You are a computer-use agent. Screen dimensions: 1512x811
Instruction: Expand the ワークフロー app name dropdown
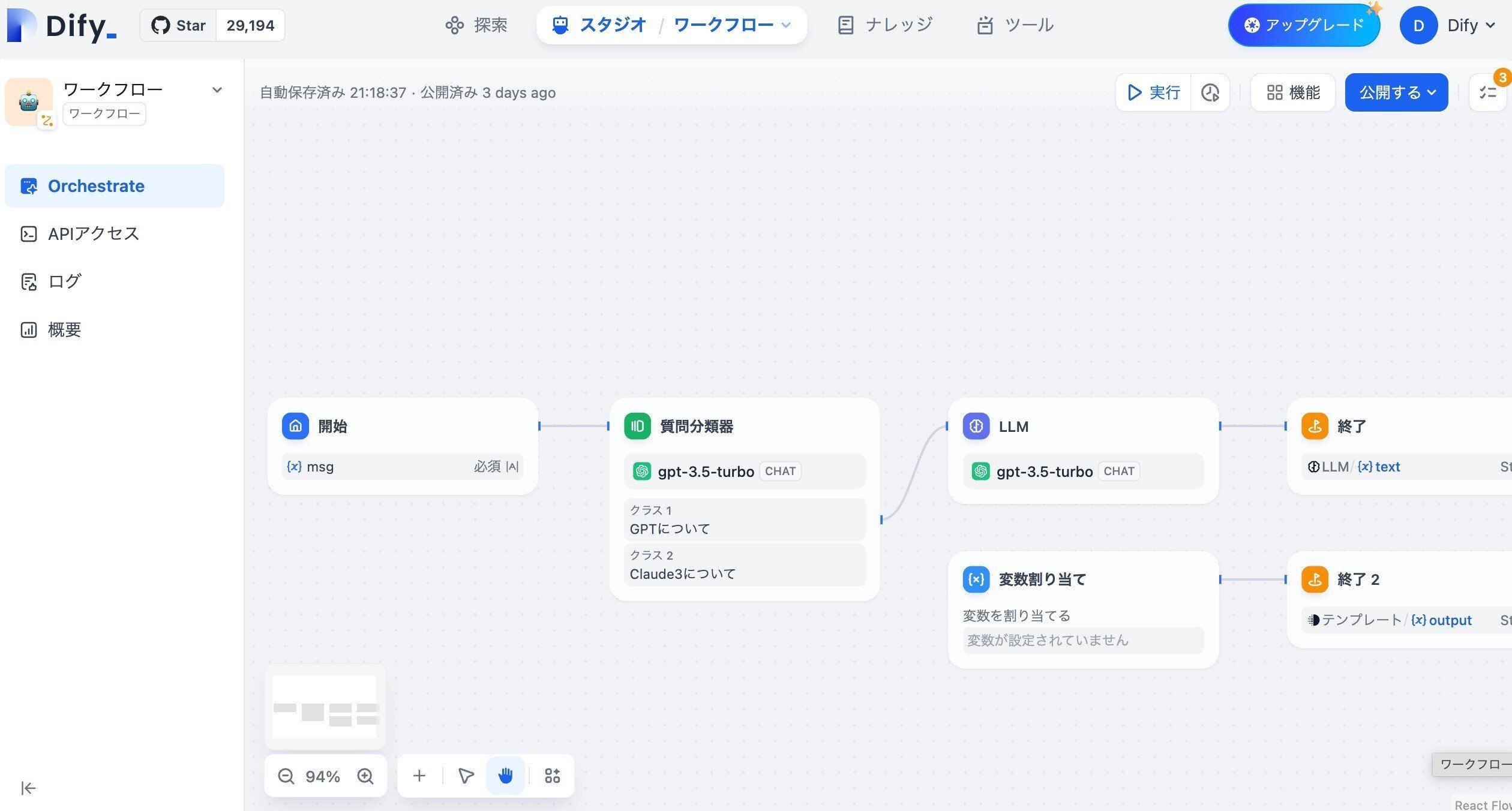click(217, 89)
